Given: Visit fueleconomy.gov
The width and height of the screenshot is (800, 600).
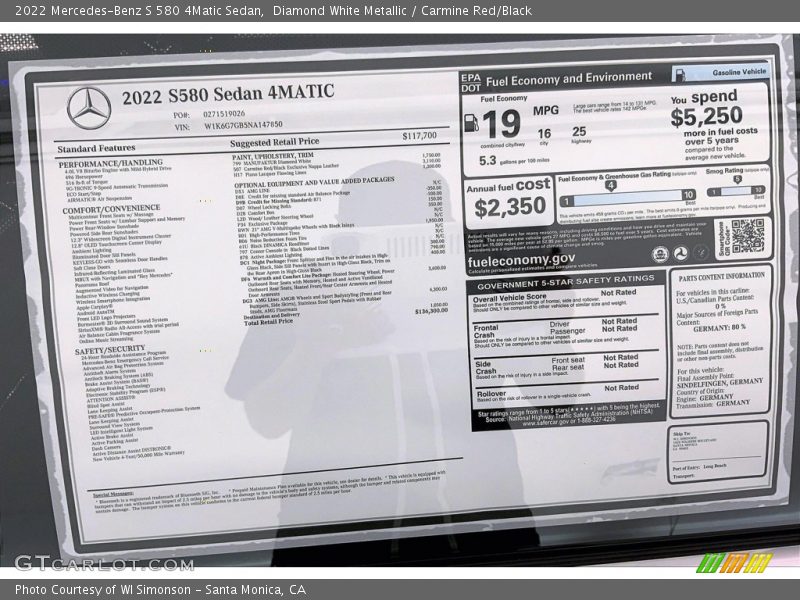Looking at the screenshot, I should coord(521,260).
